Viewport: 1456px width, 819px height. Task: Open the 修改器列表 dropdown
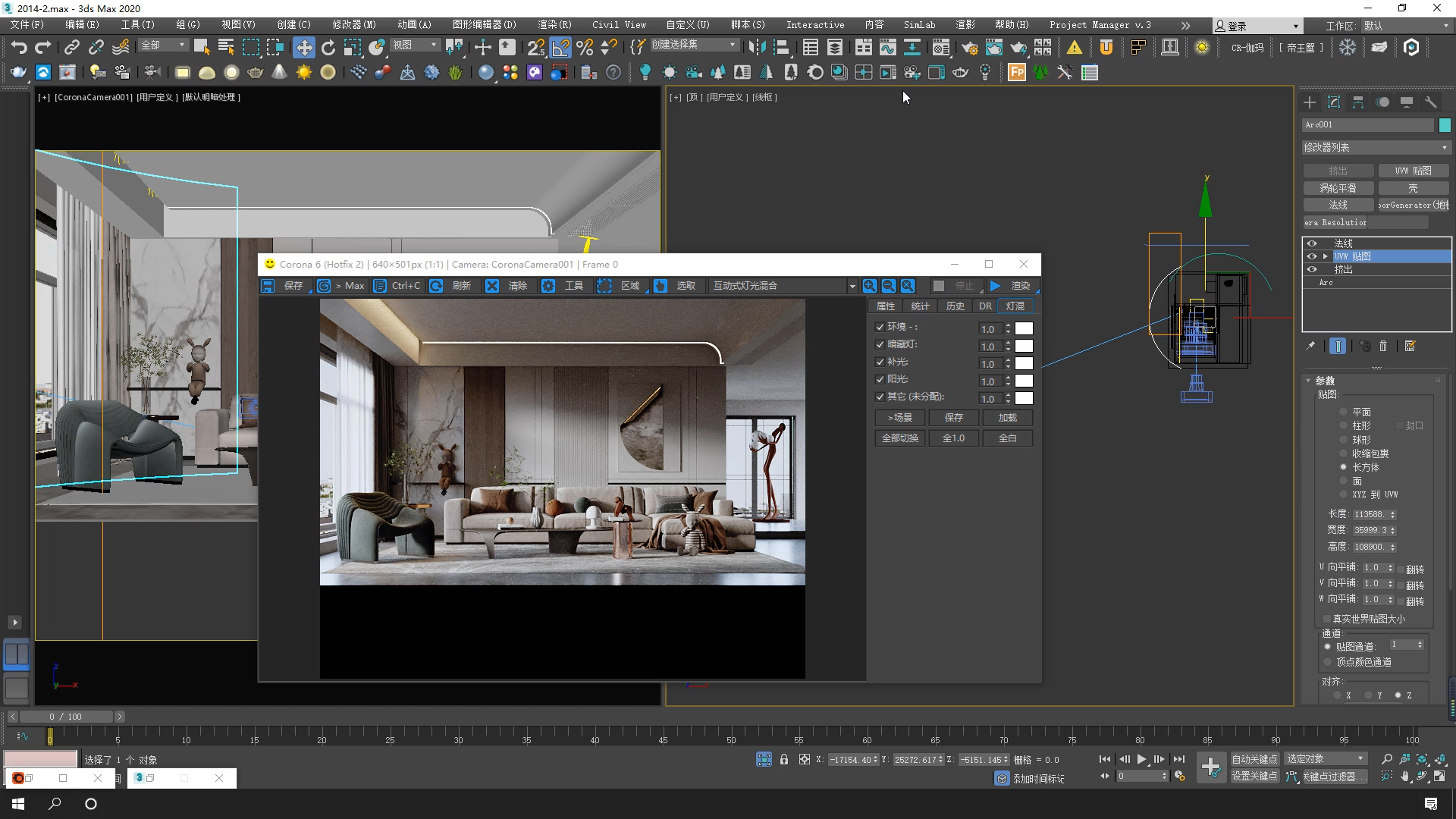click(x=1376, y=147)
